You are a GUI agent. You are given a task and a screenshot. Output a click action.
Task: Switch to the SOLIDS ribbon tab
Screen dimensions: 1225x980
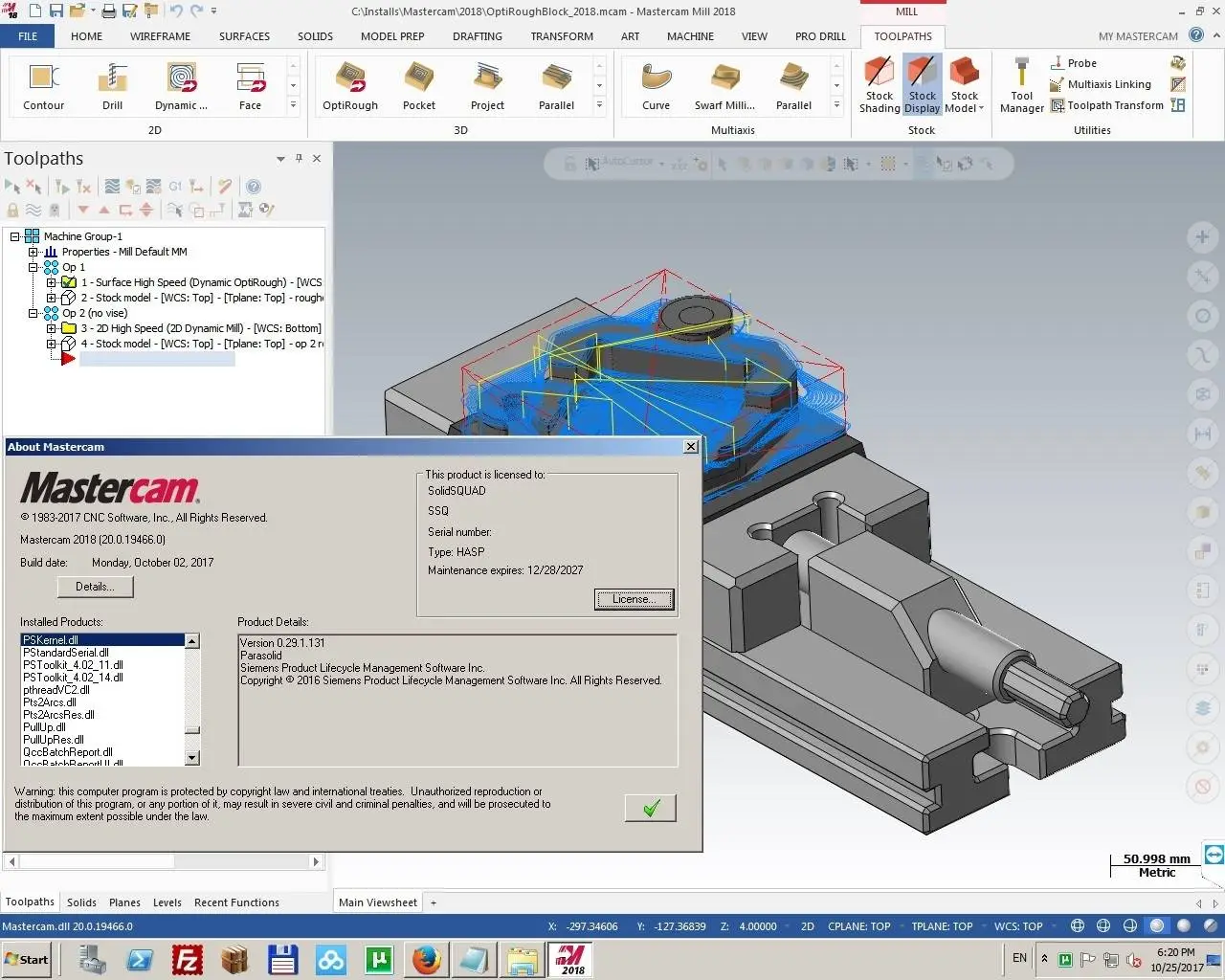tap(315, 36)
